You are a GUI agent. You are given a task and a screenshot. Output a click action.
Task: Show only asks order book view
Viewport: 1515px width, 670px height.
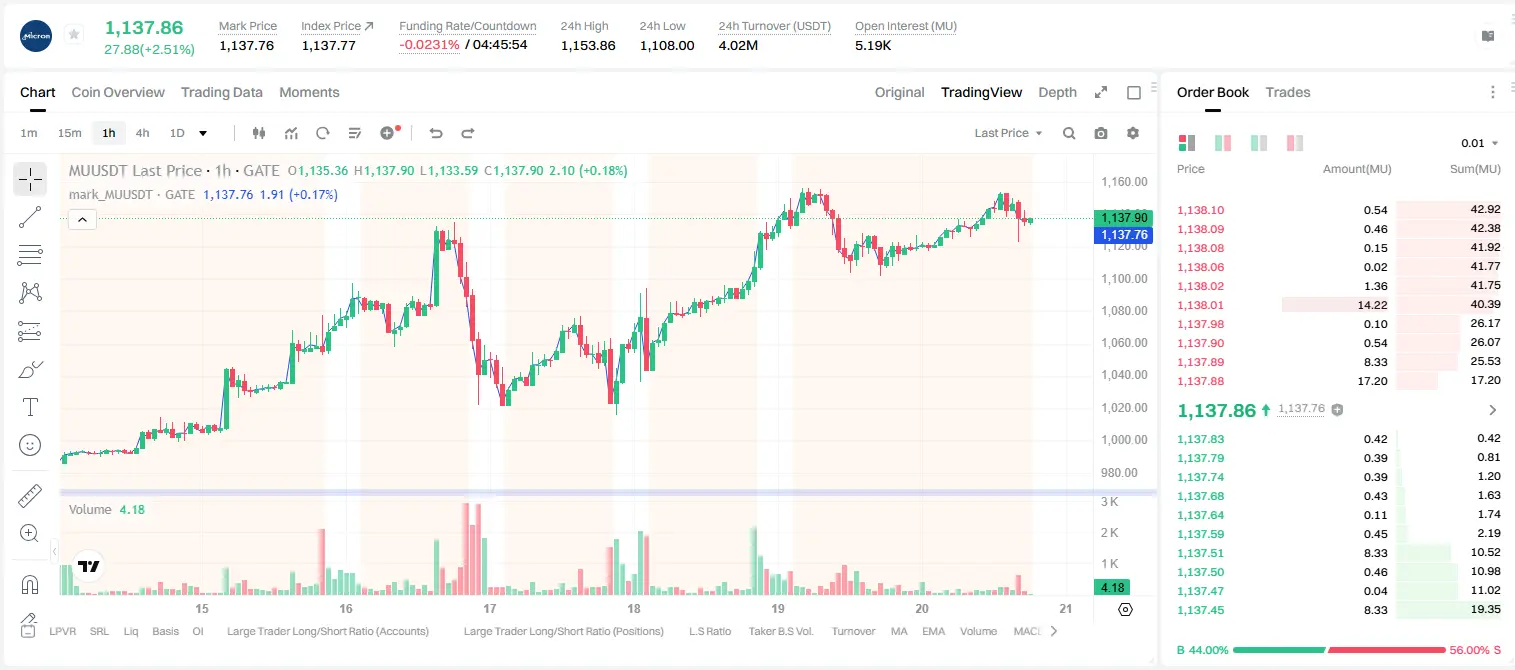point(1295,143)
